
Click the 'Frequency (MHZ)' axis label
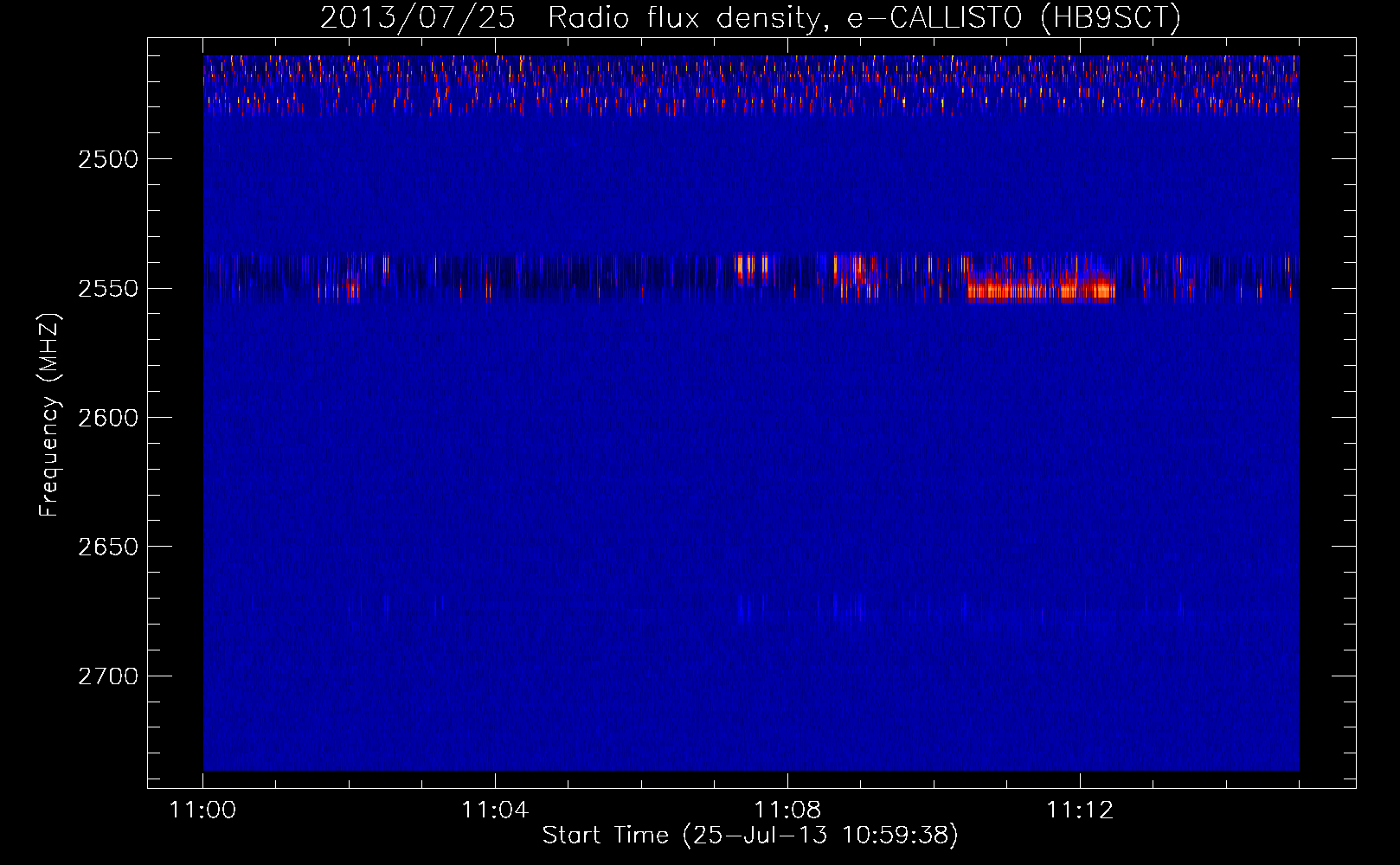[x=49, y=415]
